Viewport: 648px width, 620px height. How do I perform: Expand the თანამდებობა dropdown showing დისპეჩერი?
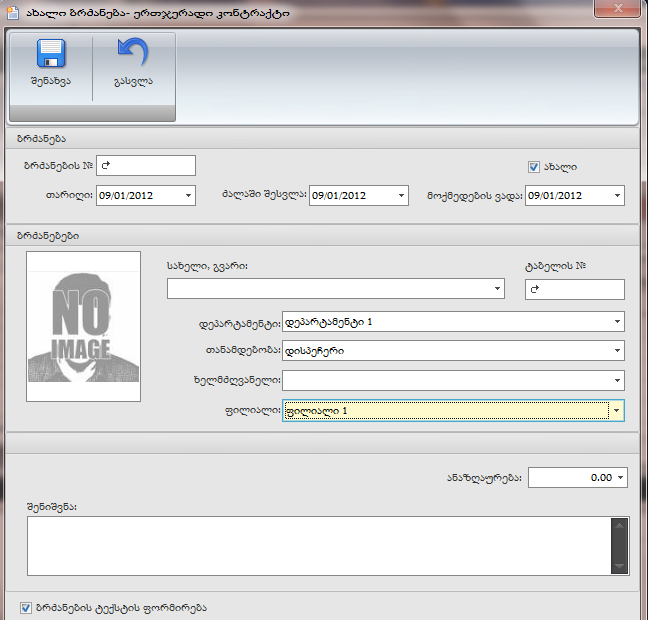click(x=617, y=351)
